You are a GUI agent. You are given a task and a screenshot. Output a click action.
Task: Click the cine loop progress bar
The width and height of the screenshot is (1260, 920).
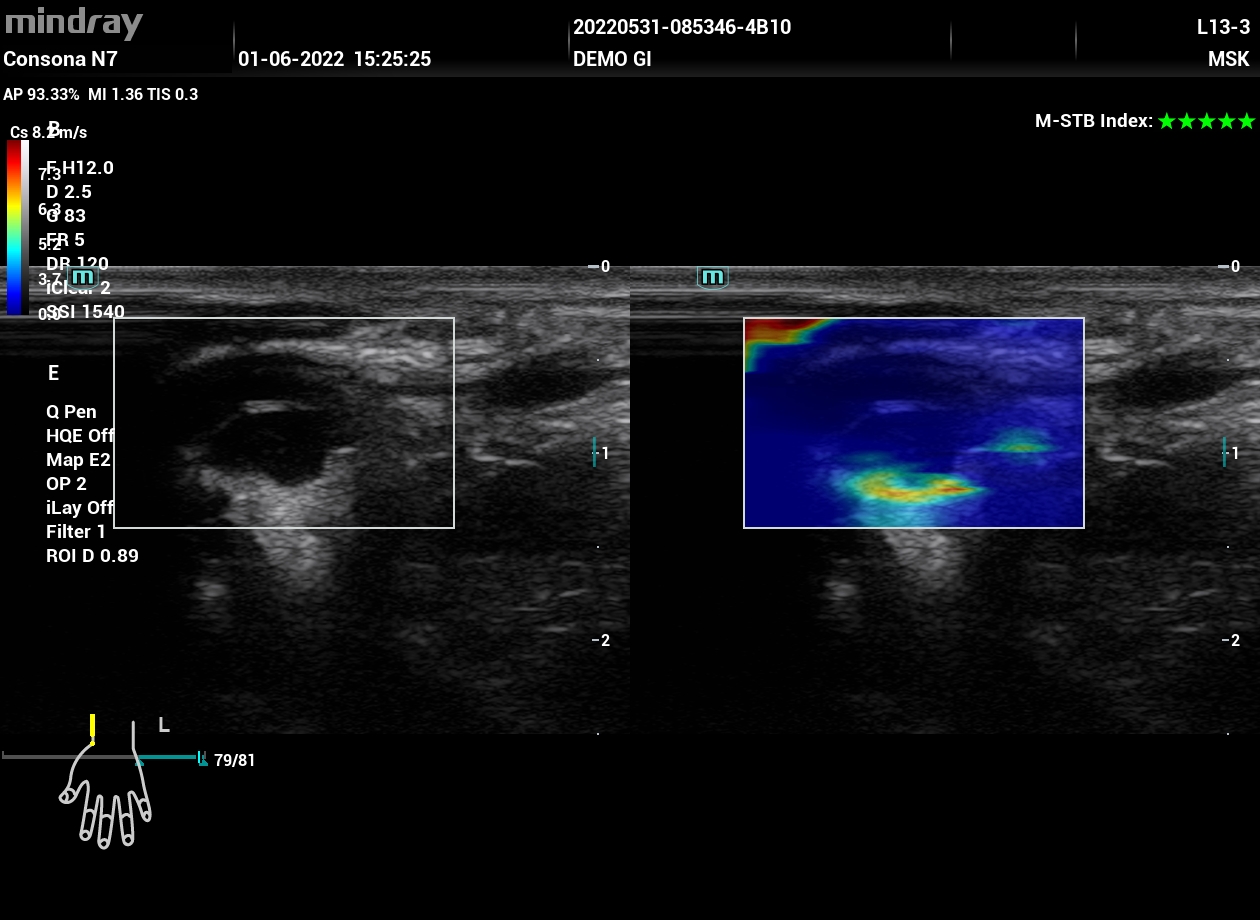click(100, 757)
